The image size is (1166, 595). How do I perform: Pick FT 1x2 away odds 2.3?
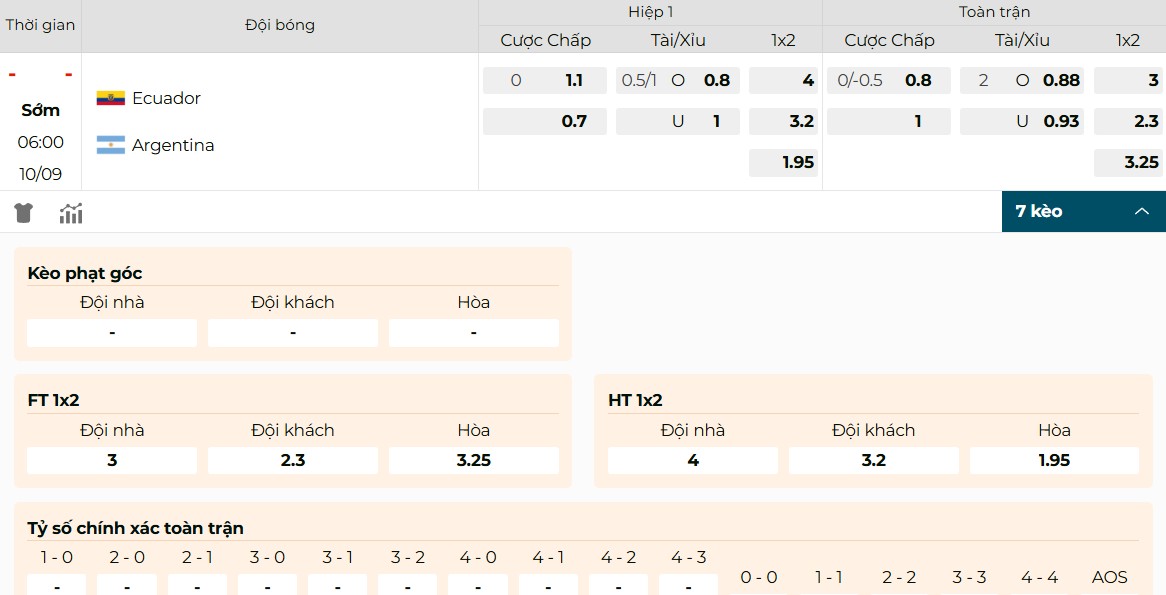[293, 460]
